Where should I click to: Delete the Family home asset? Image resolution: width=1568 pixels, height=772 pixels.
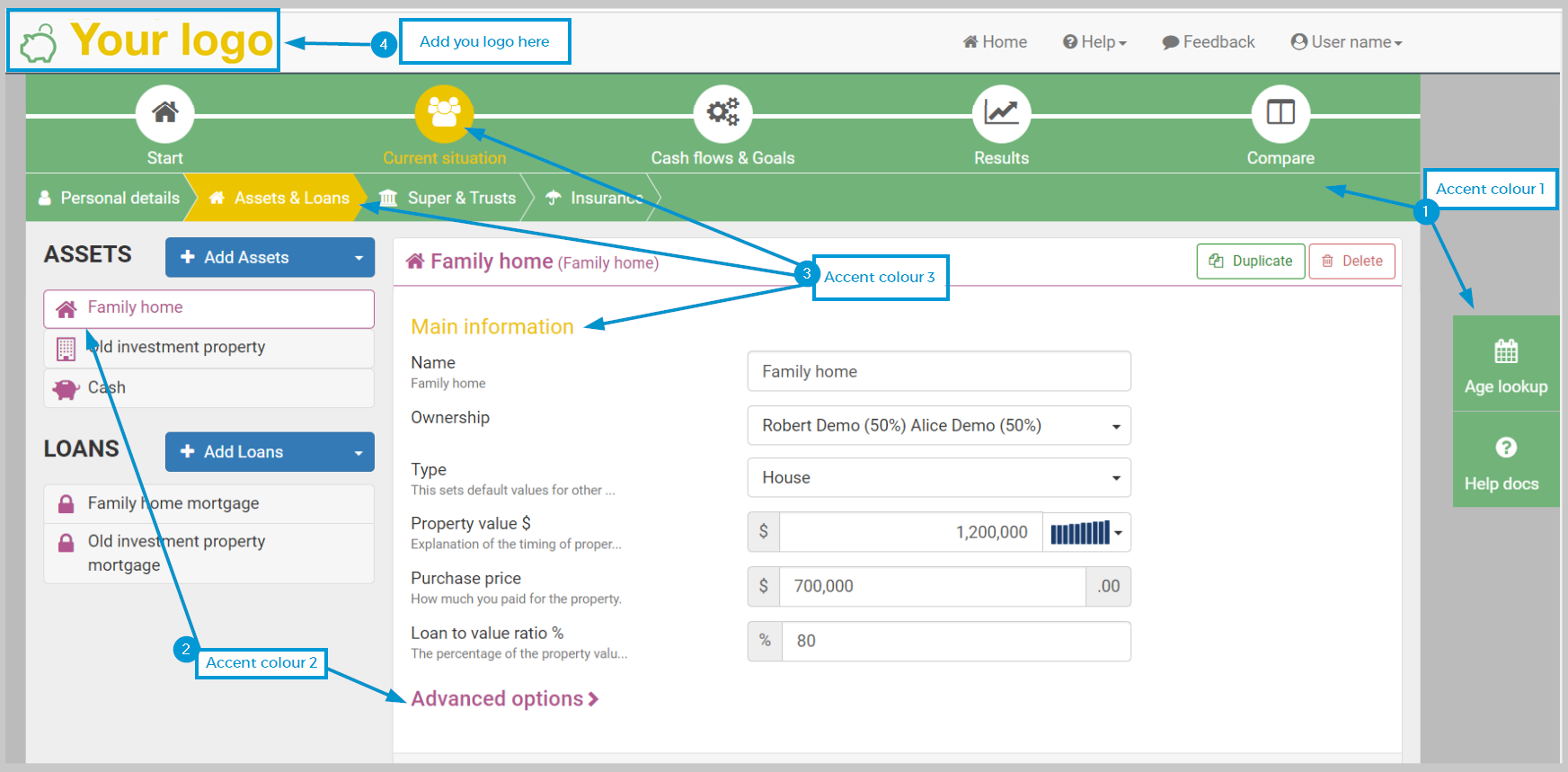1351,262
